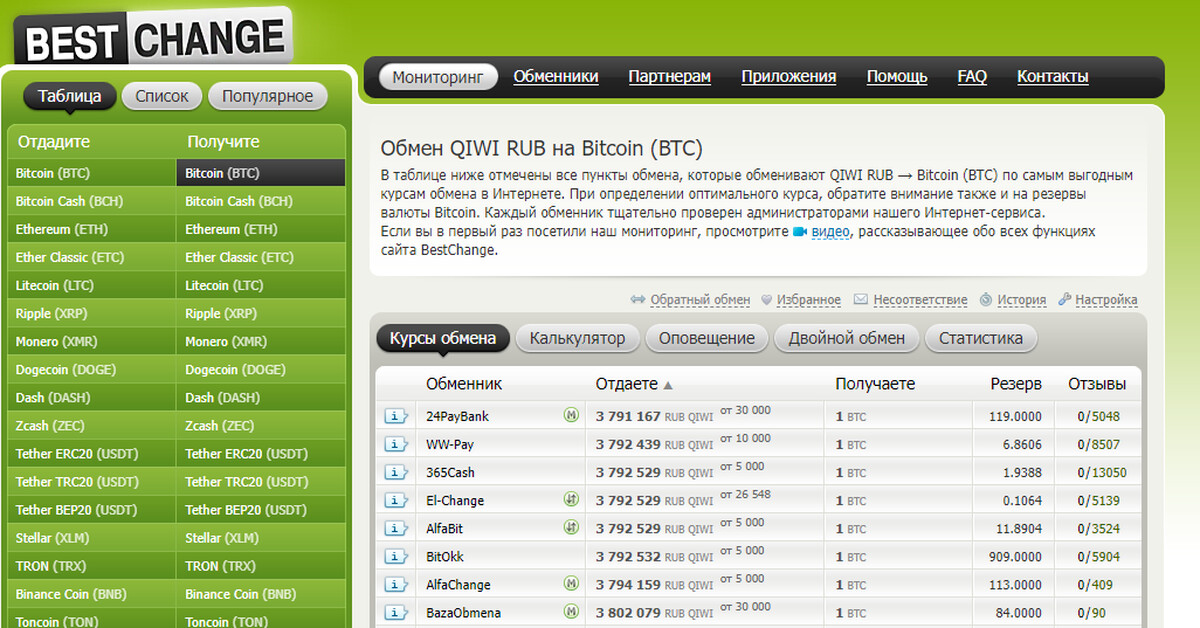Screen dimensions: 1200x628
Task: Click the video camera icon before видео
Action: click(x=800, y=232)
